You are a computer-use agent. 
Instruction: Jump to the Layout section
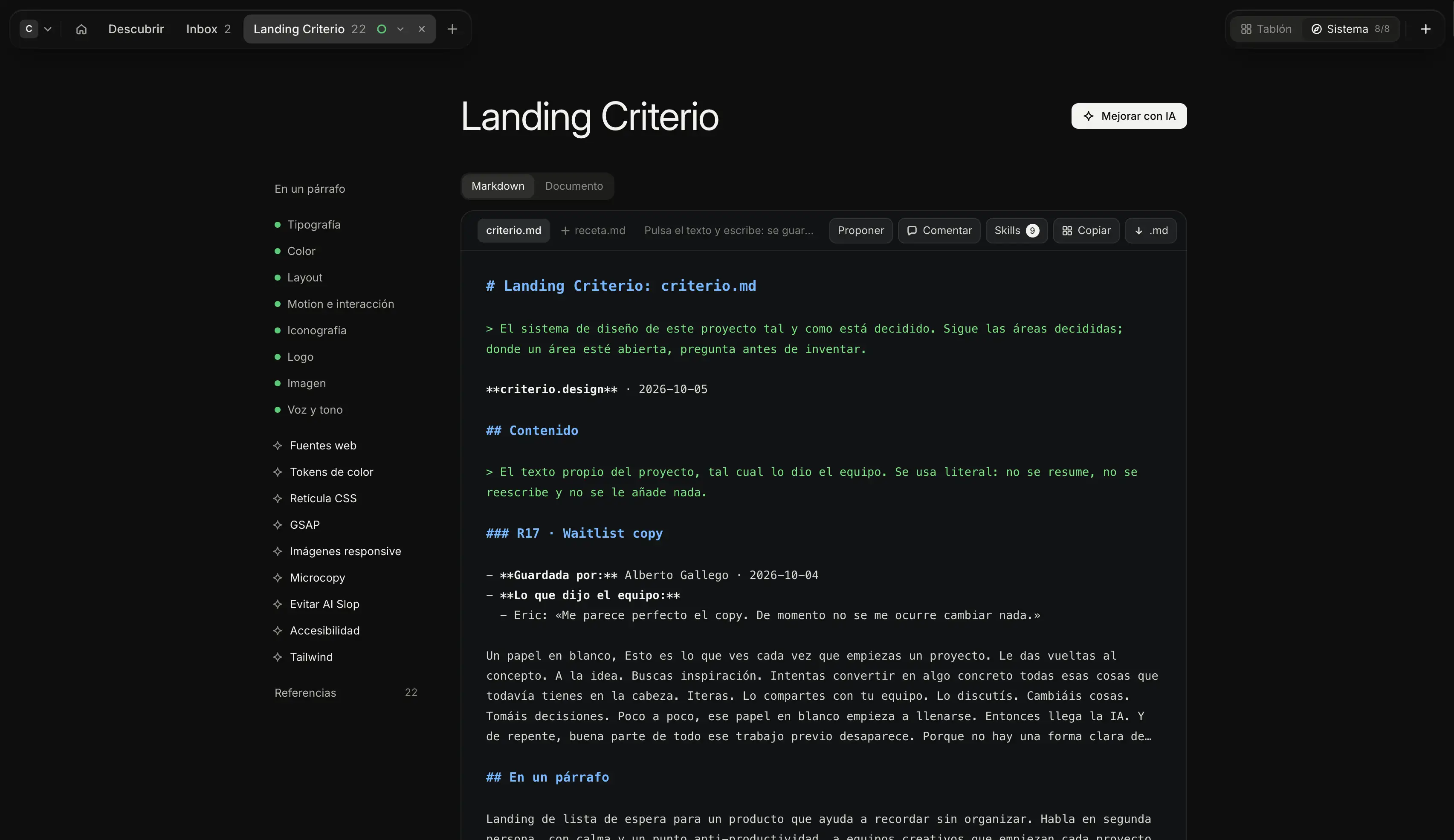299,278
